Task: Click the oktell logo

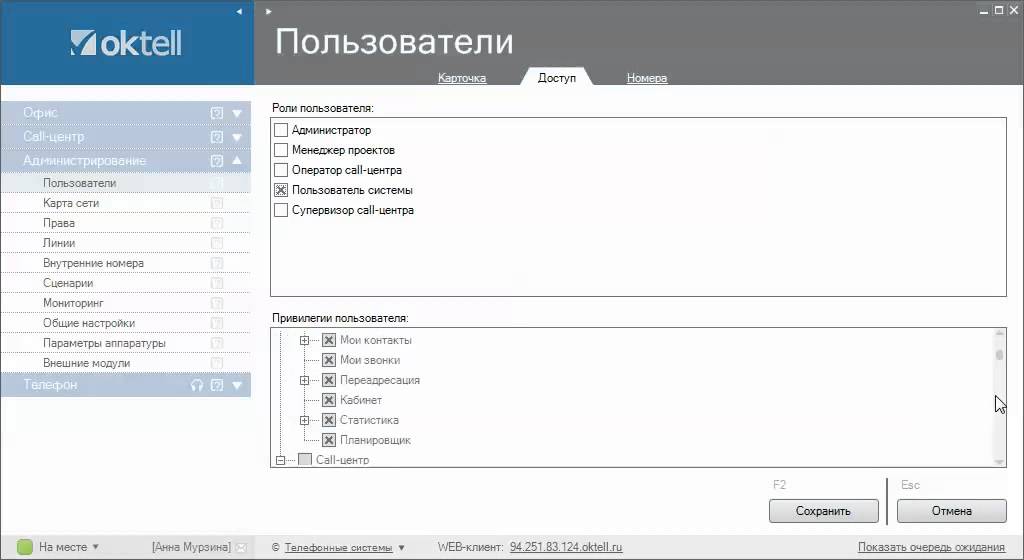Action: tap(126, 43)
